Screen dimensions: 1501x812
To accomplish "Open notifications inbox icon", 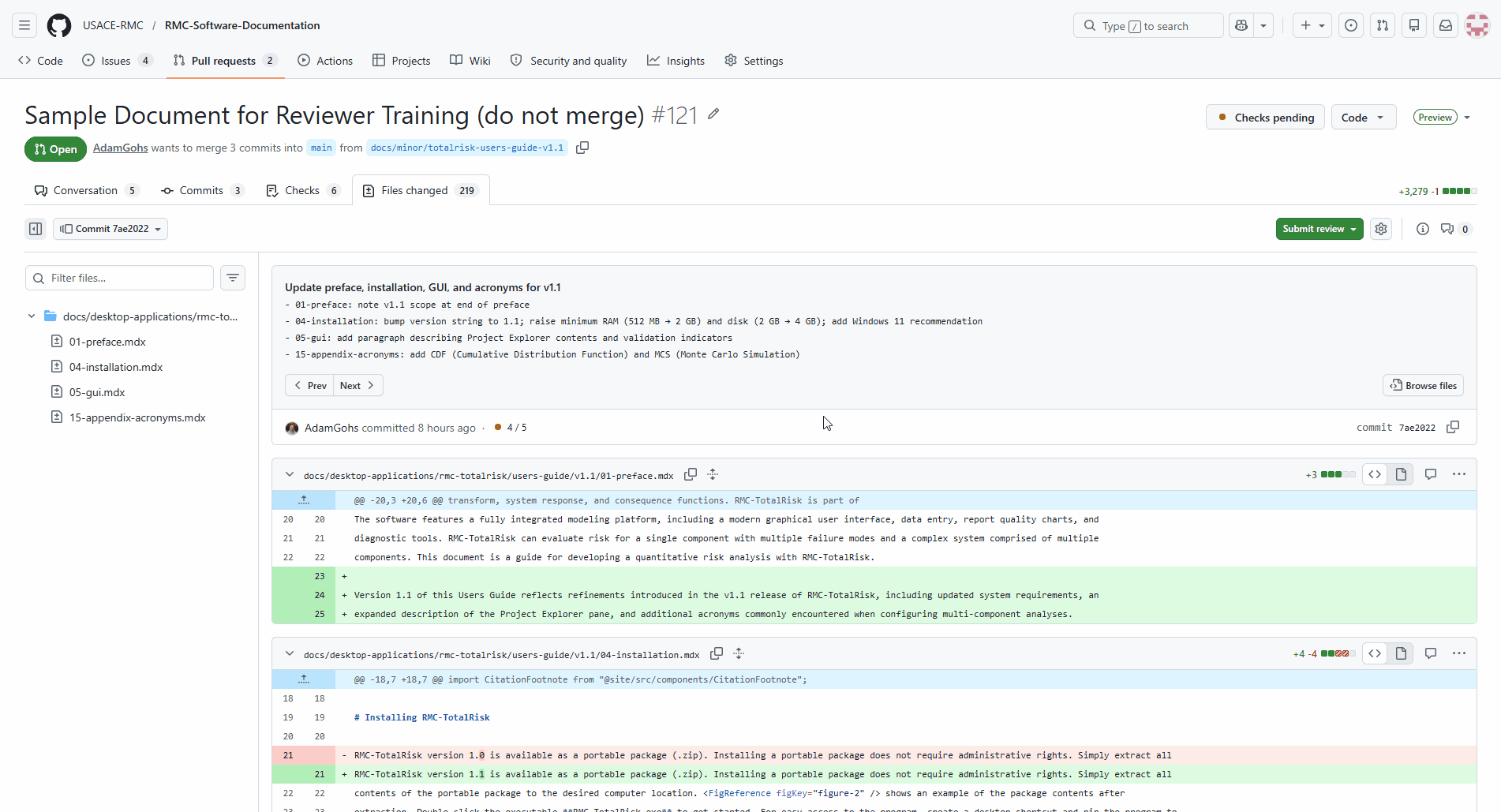I will click(1446, 25).
